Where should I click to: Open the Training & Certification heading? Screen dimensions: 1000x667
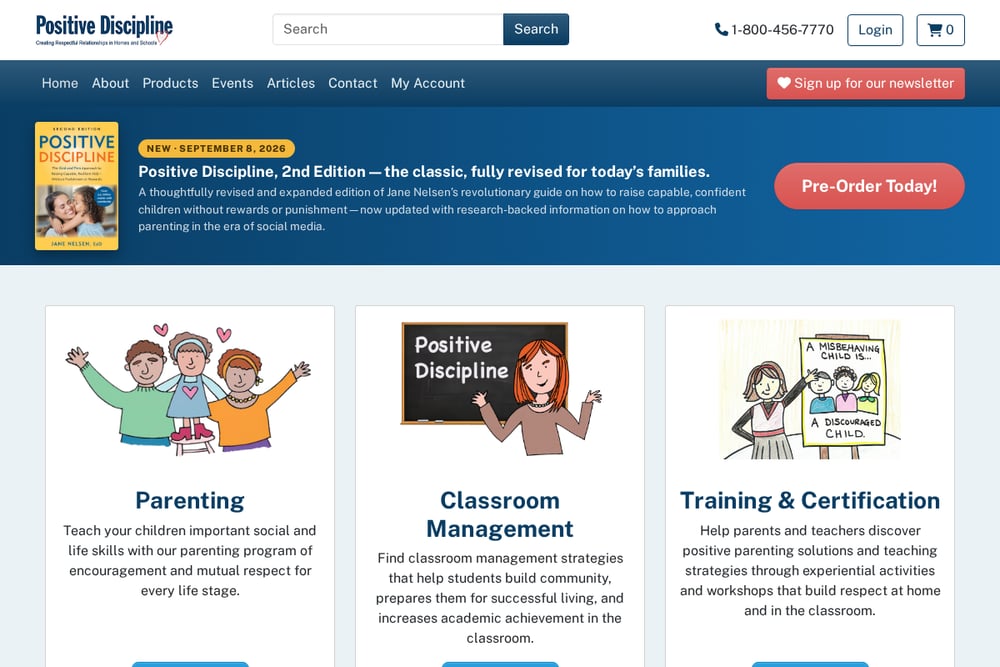pyautogui.click(x=810, y=501)
